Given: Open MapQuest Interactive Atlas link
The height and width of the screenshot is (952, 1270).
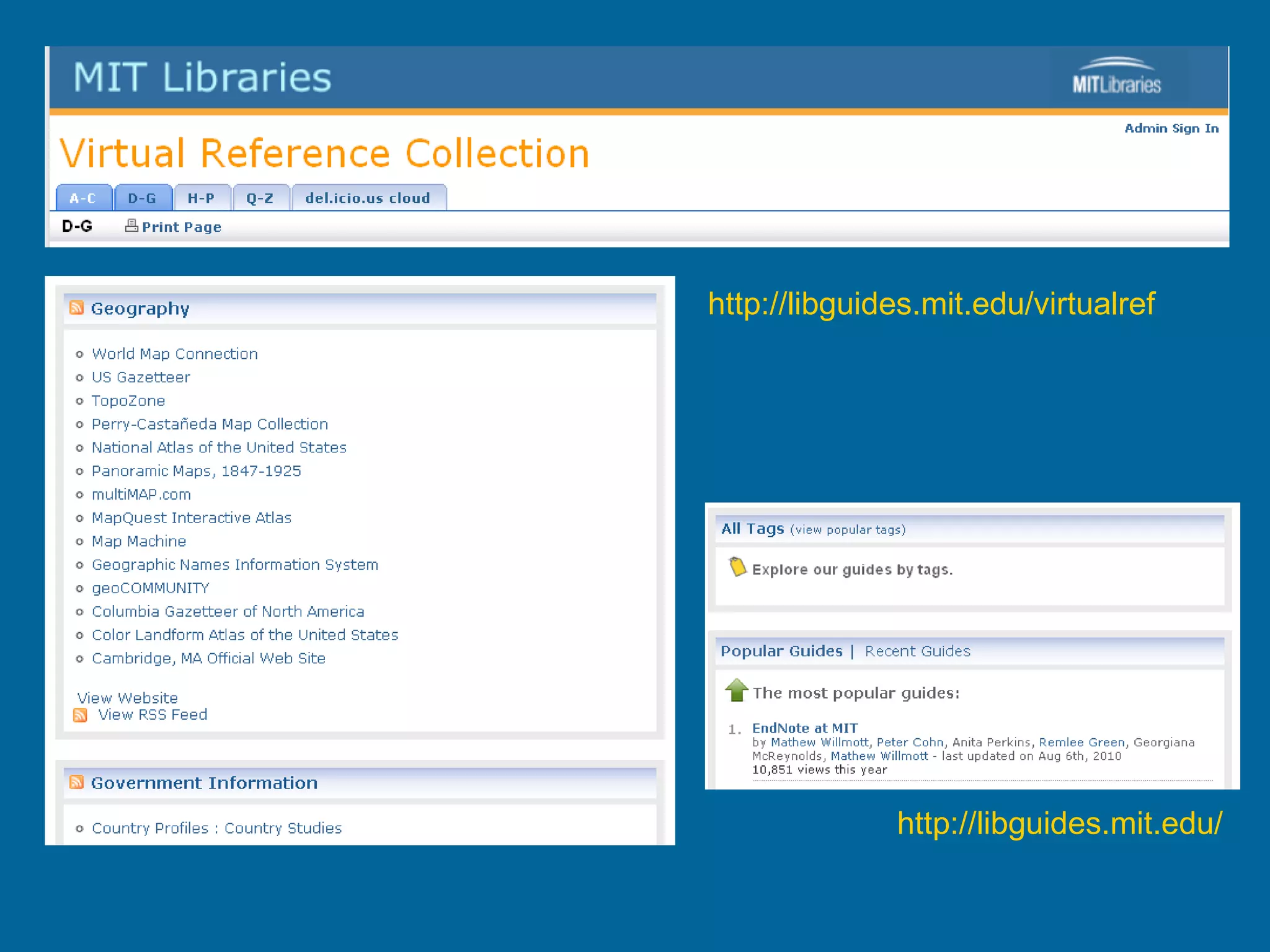Looking at the screenshot, I should pos(191,518).
